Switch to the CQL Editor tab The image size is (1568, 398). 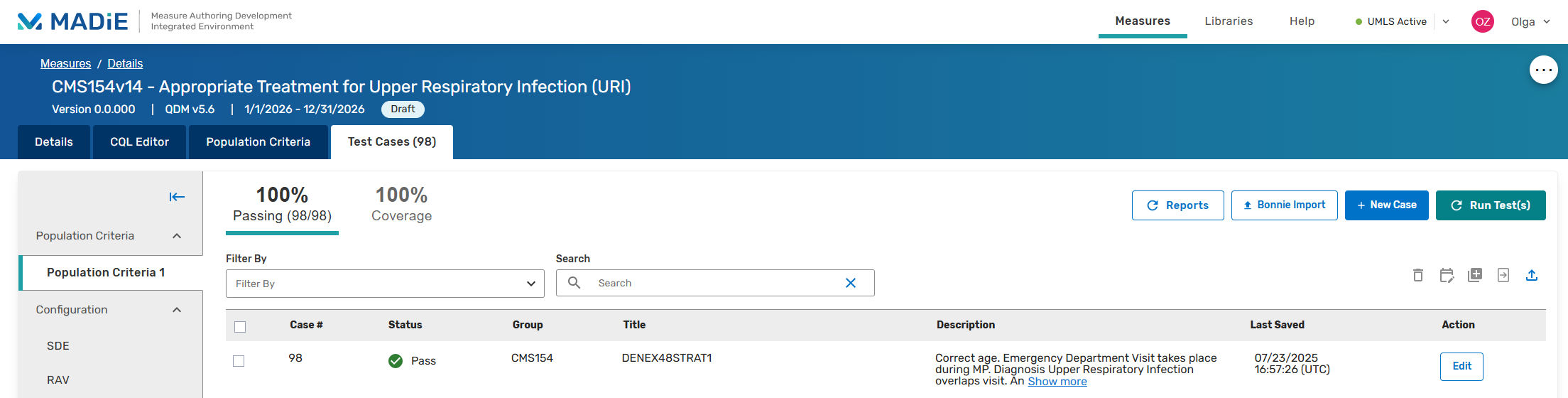coord(139,142)
